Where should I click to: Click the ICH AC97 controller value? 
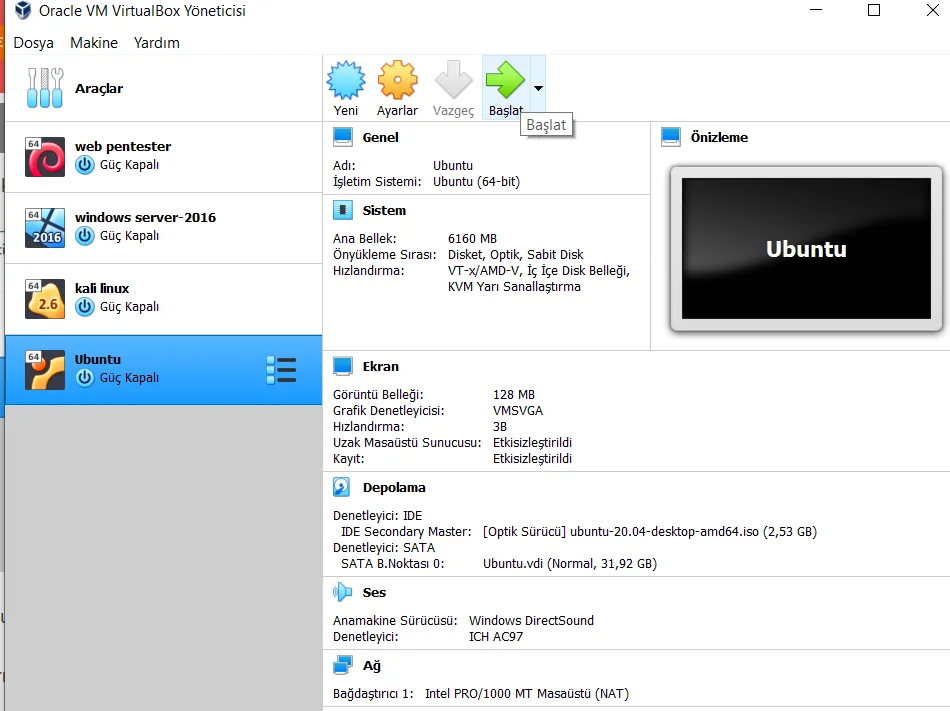tap(496, 637)
